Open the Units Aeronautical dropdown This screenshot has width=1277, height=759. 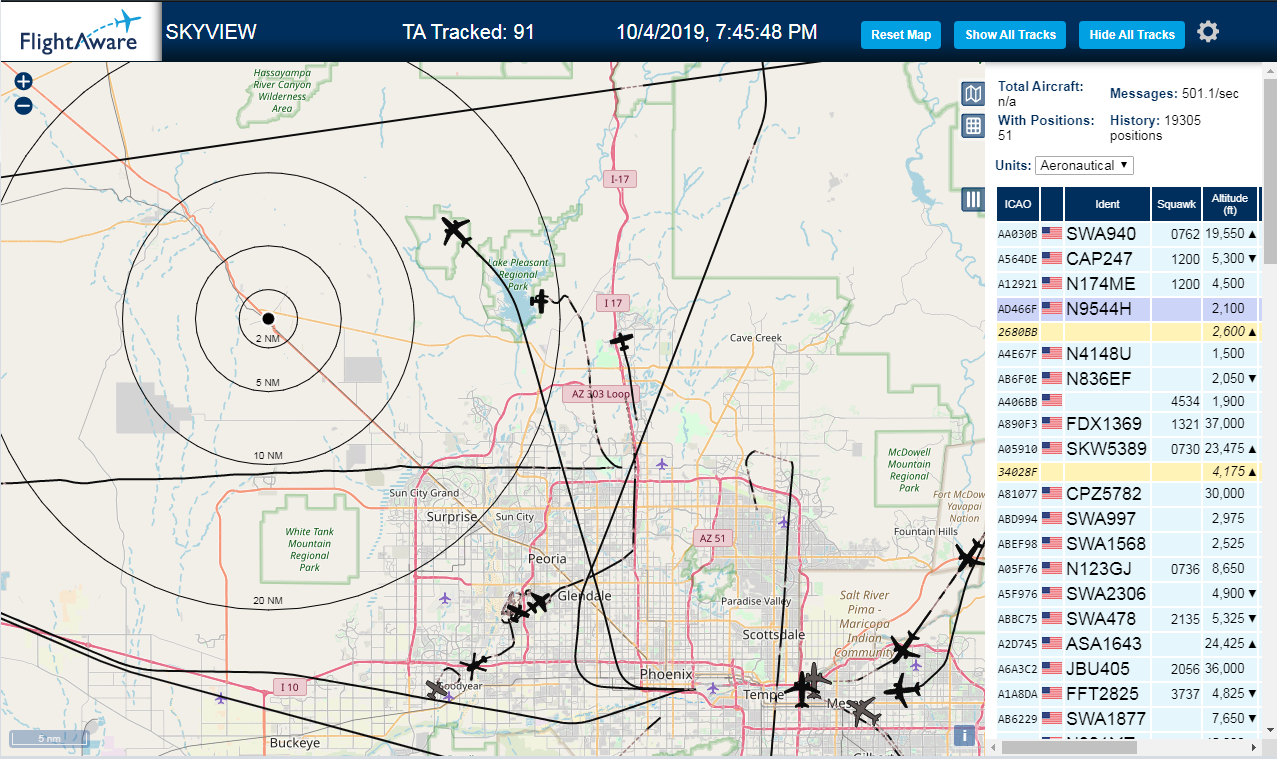pos(1084,165)
